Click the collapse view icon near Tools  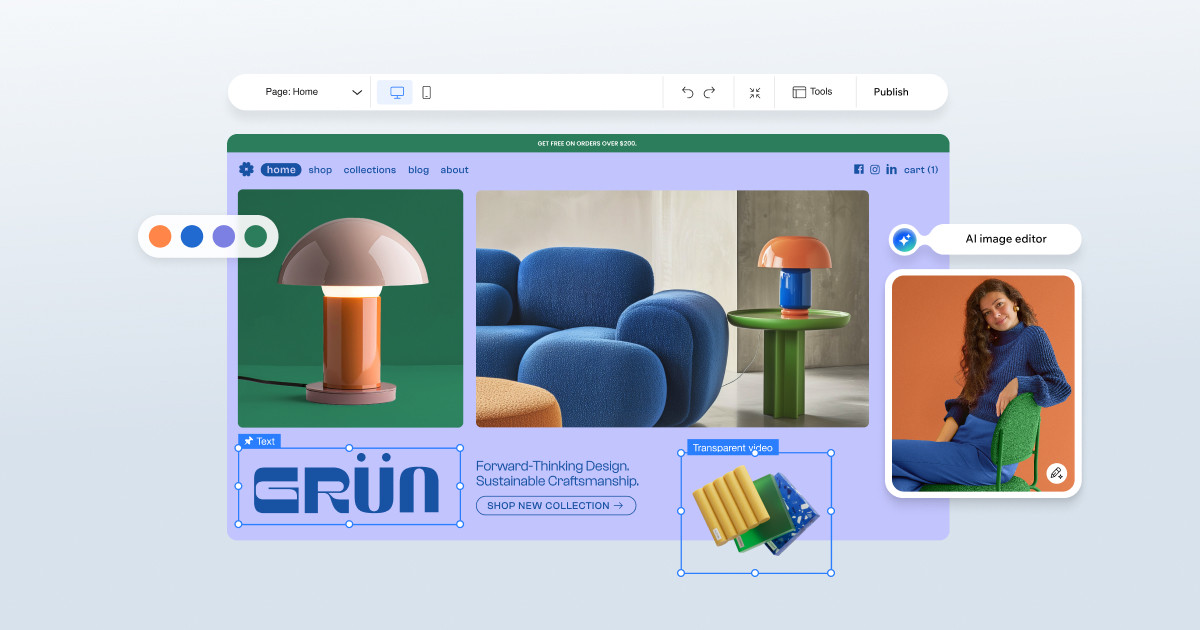pos(754,92)
